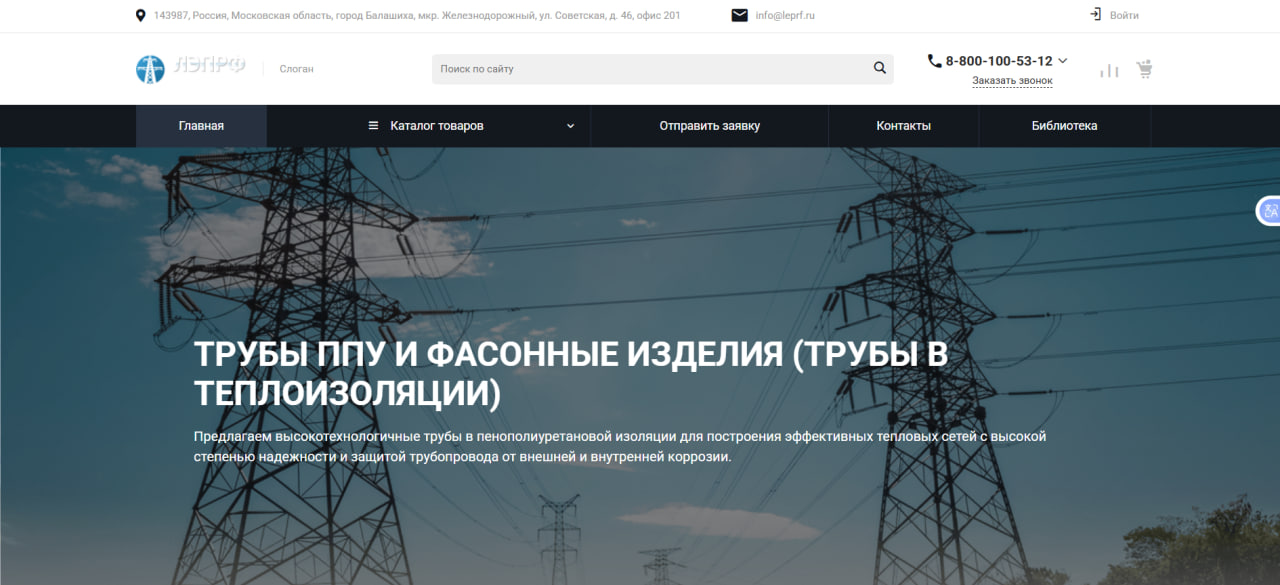Click the location pin icon beside the address
This screenshot has width=1280, height=585.
point(140,16)
